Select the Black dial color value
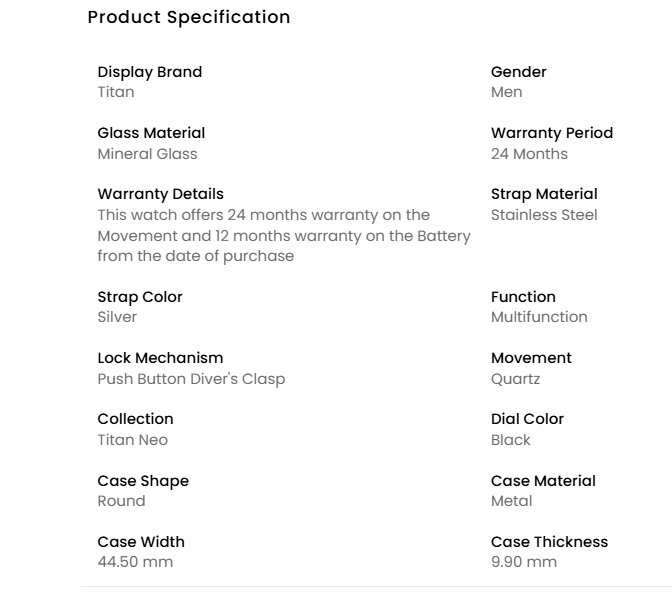The height and width of the screenshot is (595, 672). (x=510, y=440)
